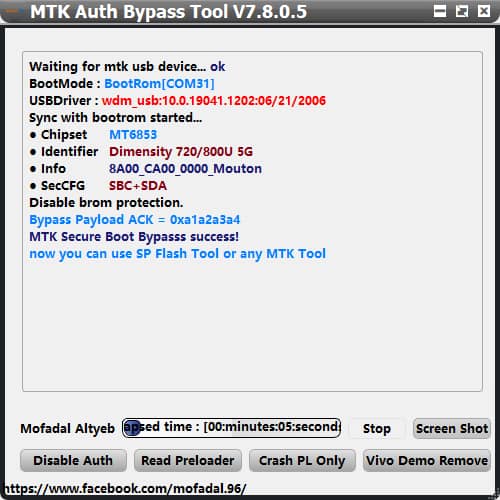Click the Read Preloader button

[x=188, y=460]
